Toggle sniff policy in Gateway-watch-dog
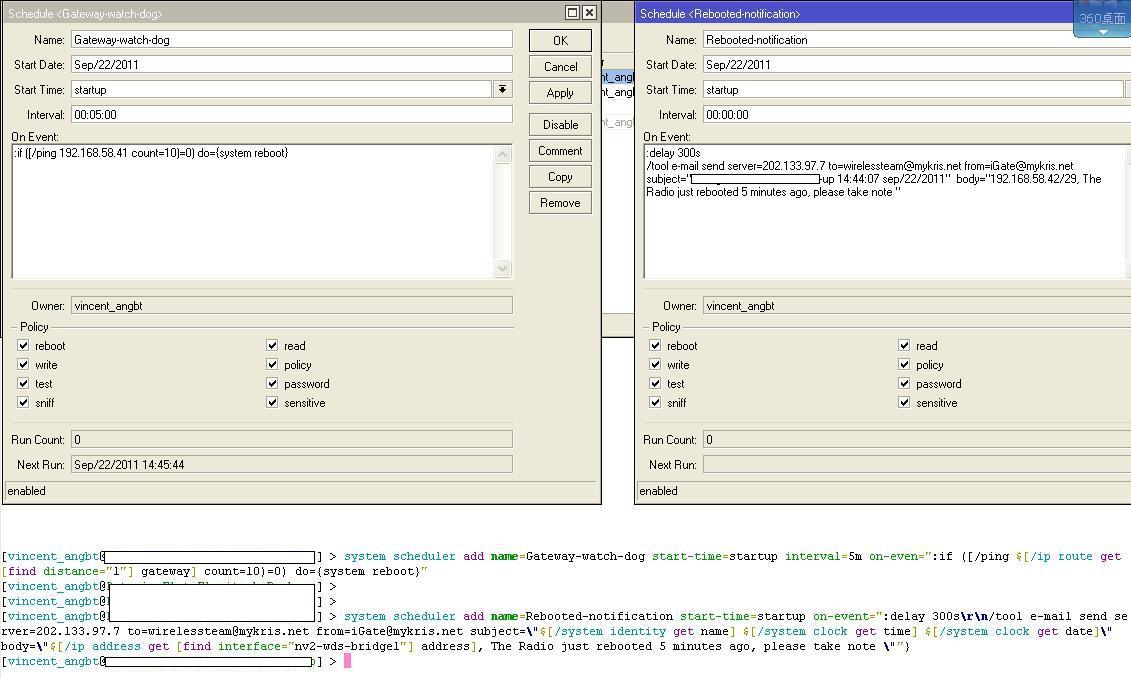This screenshot has width=1131, height=678. 23,402
